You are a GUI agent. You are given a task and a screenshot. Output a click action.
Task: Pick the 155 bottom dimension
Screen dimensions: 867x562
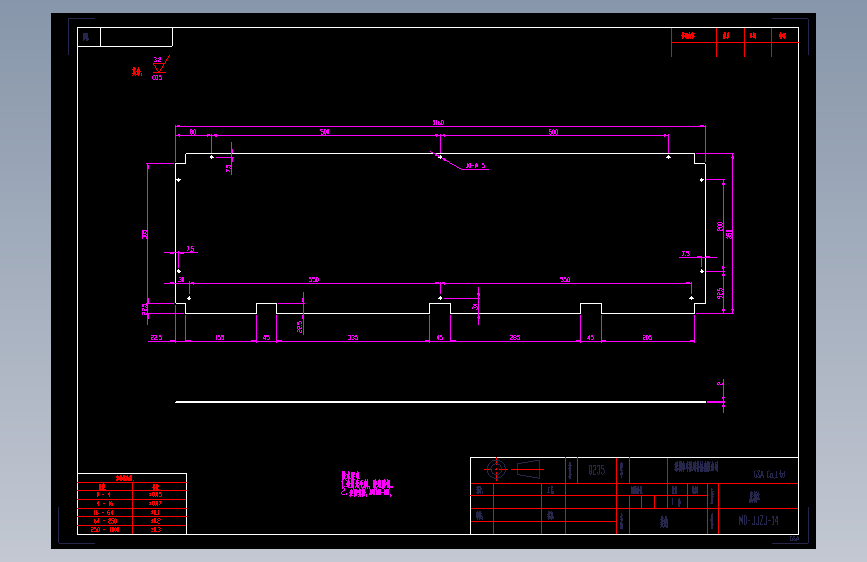coord(220,337)
